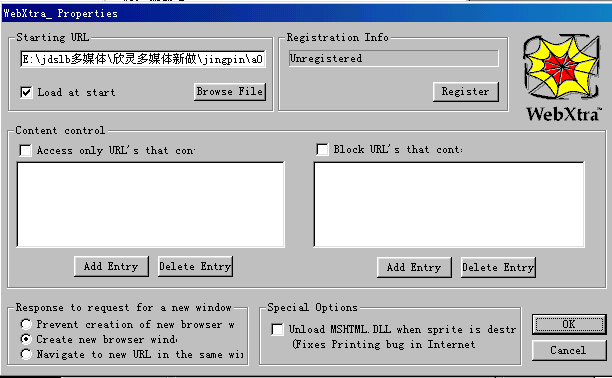Image resolution: width=612 pixels, height=378 pixels.
Task: Click into the Starting URL text field
Action: coord(143,59)
